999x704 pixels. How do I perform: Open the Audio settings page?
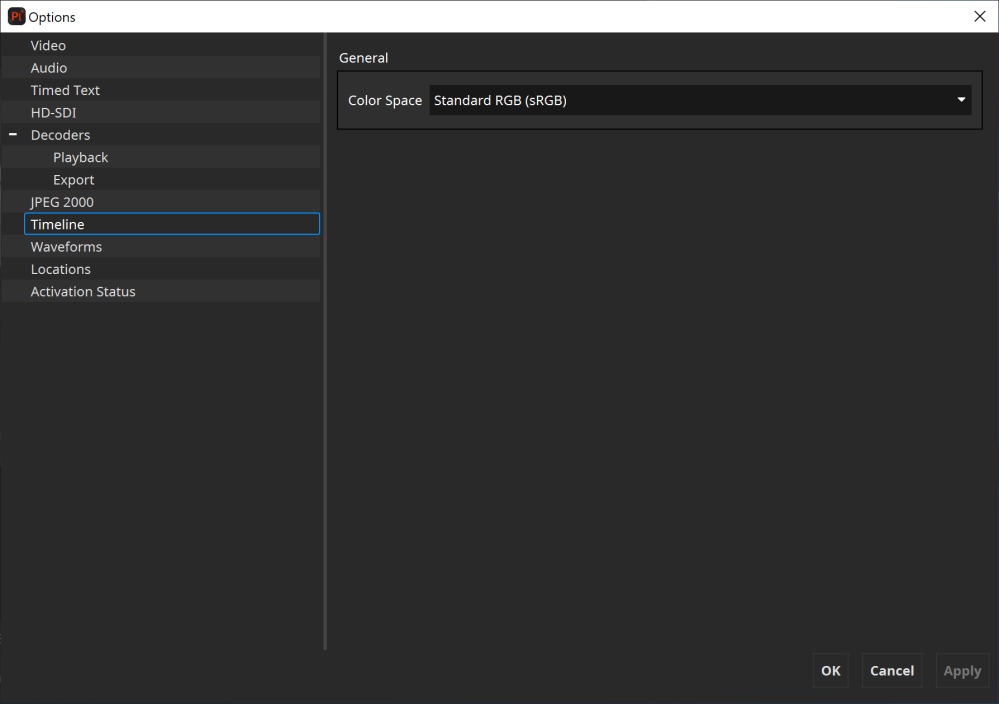tap(49, 68)
